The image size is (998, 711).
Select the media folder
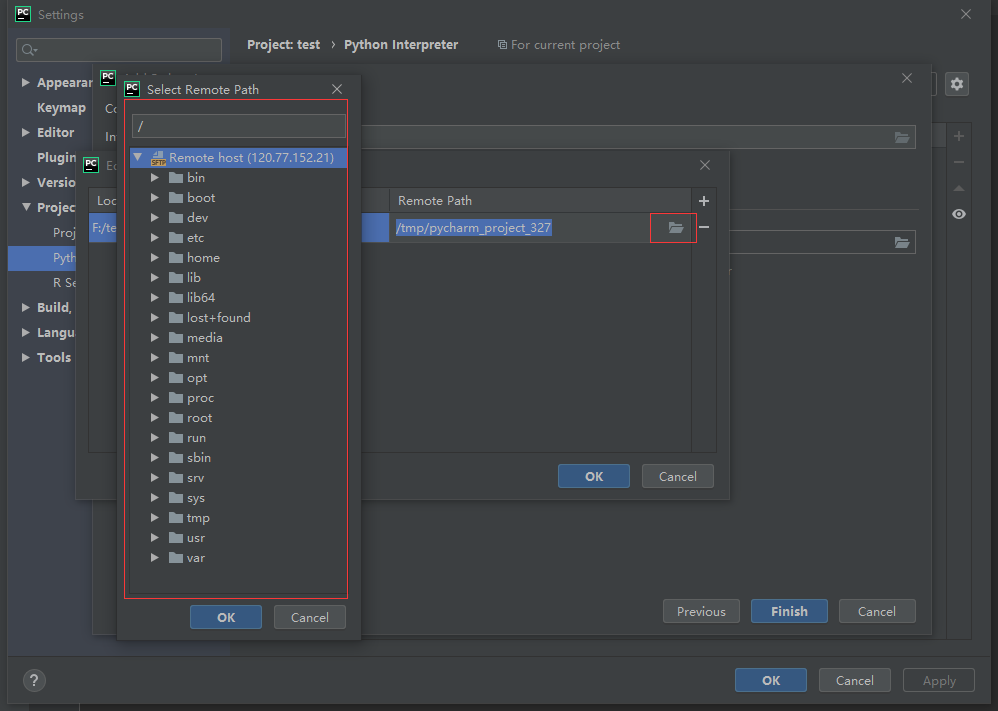204,337
